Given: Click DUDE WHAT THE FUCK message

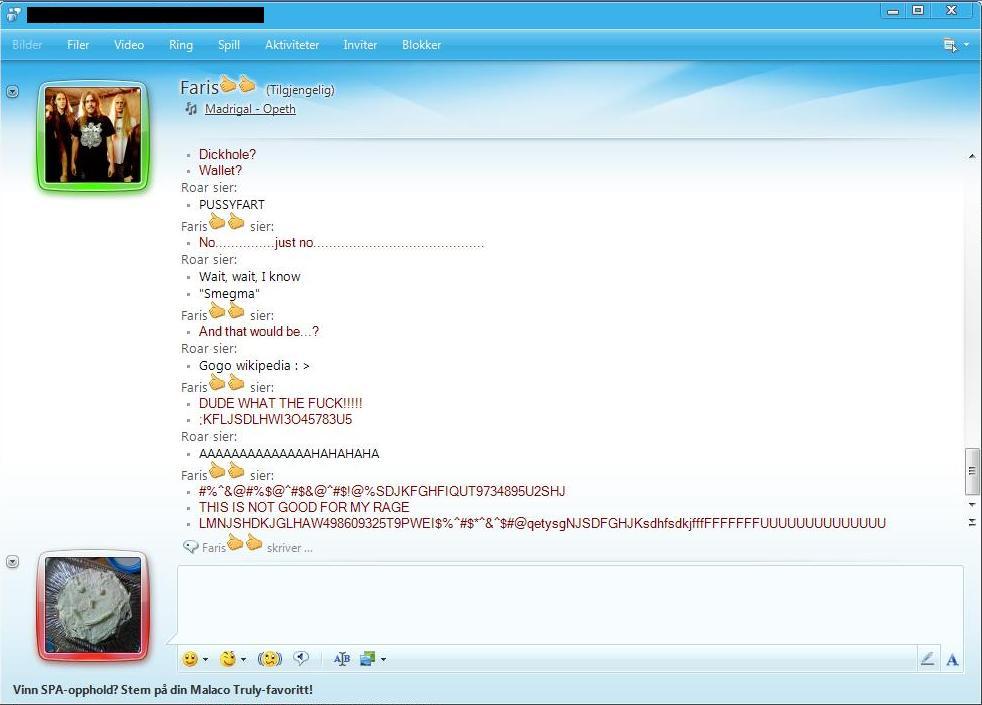Looking at the screenshot, I should (x=281, y=403).
